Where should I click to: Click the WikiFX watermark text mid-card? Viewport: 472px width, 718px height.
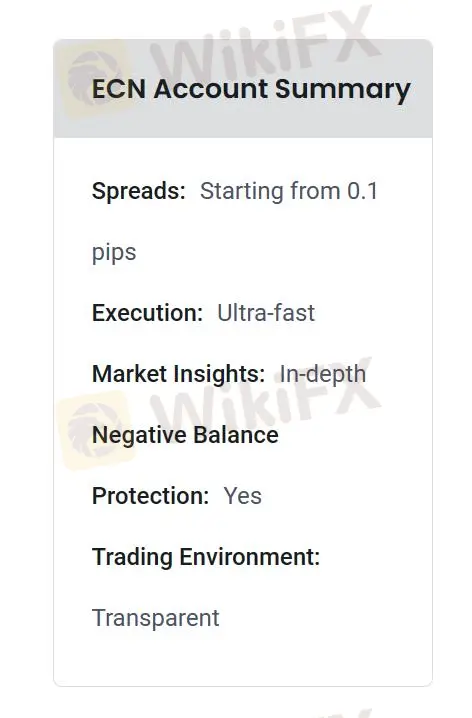pyautogui.click(x=266, y=398)
